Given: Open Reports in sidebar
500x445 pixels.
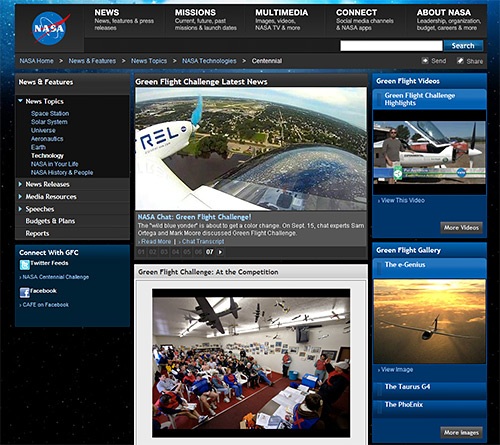Looking at the screenshot, I should click(x=37, y=233).
